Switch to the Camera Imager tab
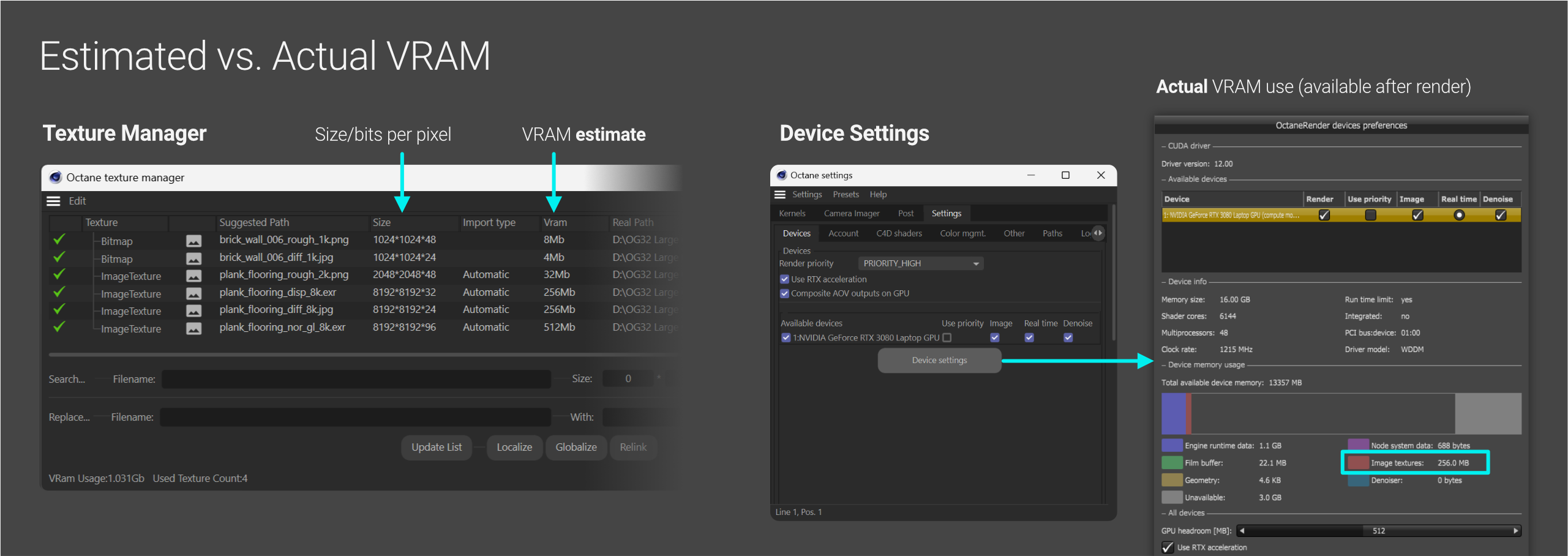 [x=851, y=213]
